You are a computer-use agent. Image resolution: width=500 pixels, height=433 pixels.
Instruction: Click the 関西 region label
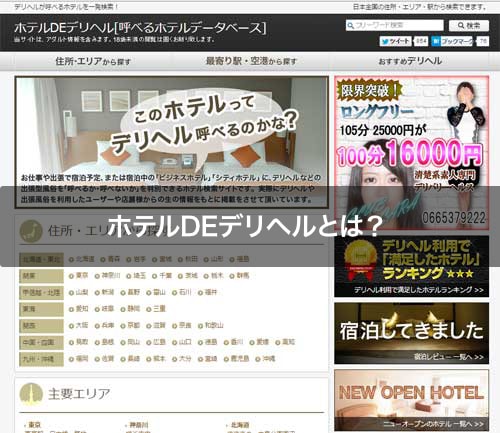point(41,326)
